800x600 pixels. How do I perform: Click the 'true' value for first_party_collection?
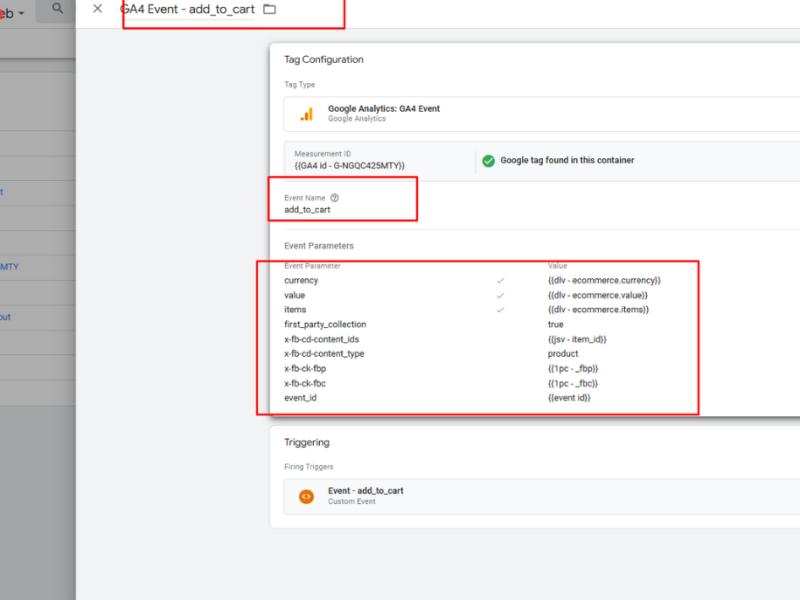[556, 324]
